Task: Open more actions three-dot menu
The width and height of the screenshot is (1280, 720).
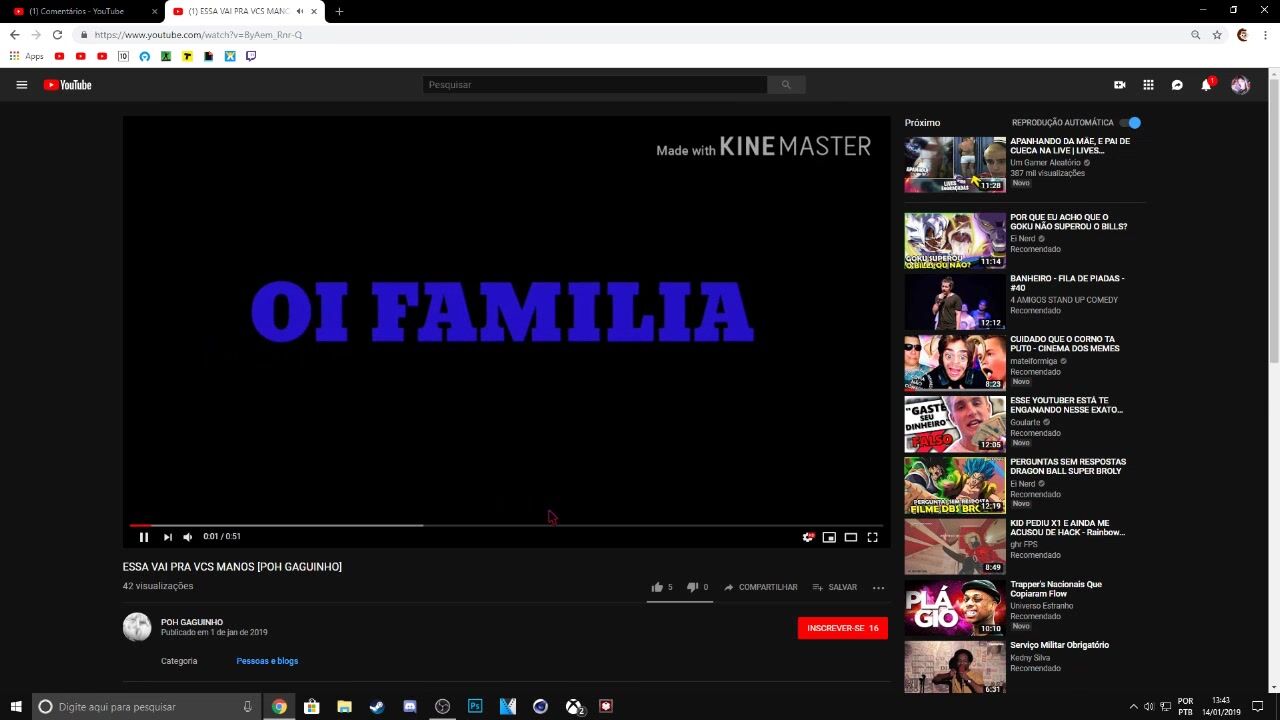Action: click(x=878, y=587)
